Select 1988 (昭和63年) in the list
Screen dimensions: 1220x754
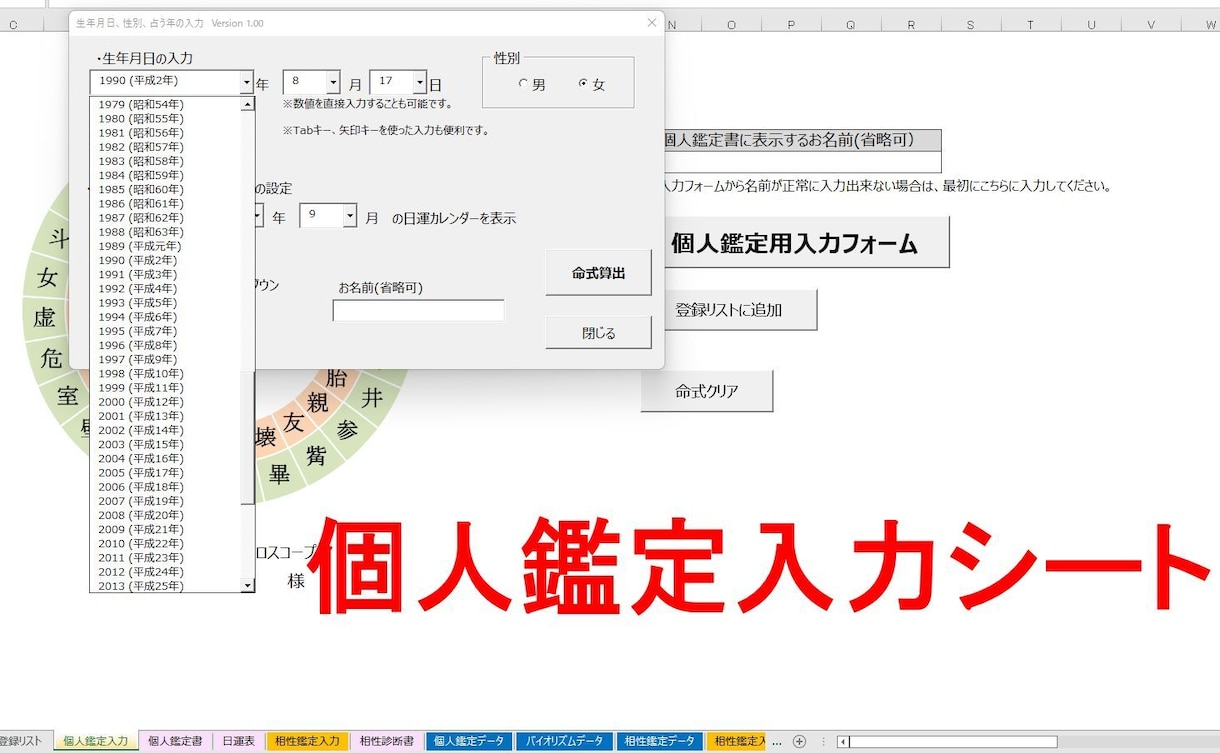click(166, 231)
